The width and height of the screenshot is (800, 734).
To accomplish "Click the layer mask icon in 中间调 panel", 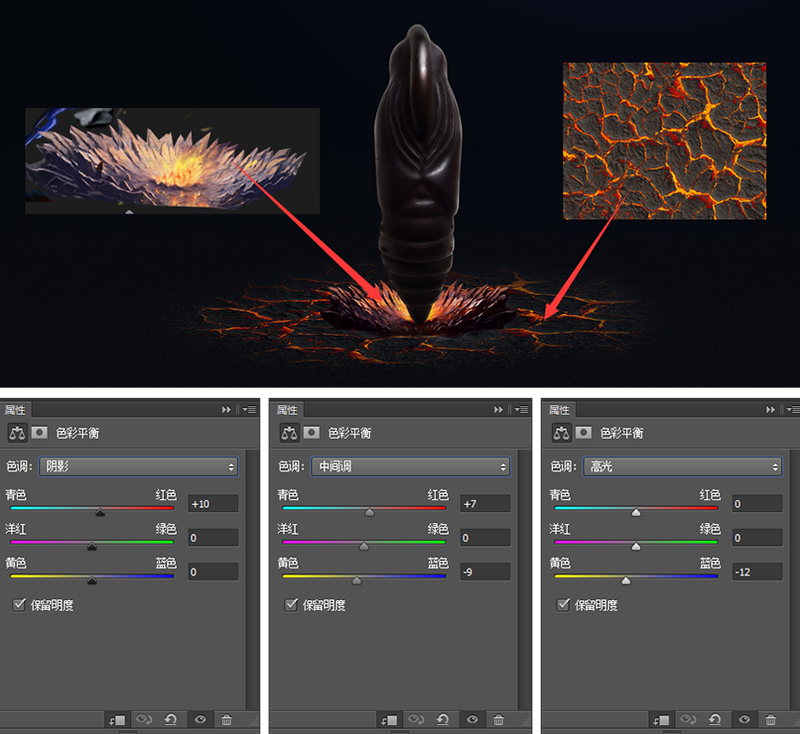I will pyautogui.click(x=310, y=433).
